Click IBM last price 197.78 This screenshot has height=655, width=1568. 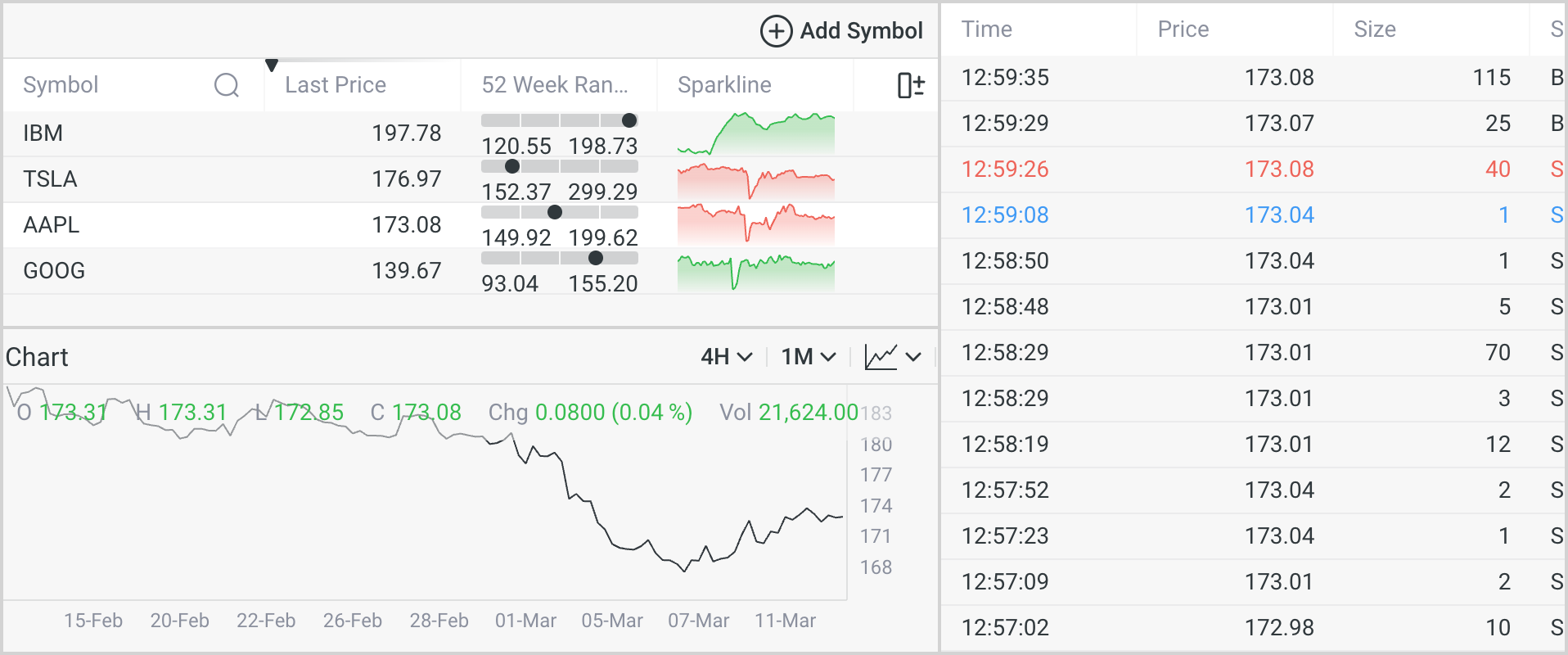(406, 133)
